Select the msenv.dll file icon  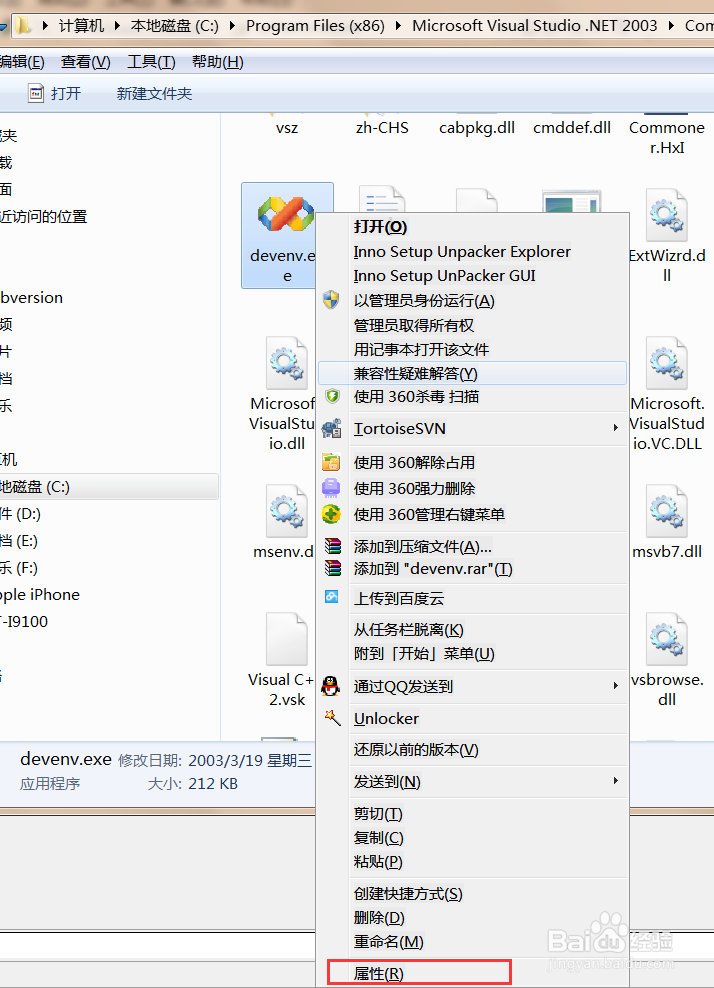point(287,511)
